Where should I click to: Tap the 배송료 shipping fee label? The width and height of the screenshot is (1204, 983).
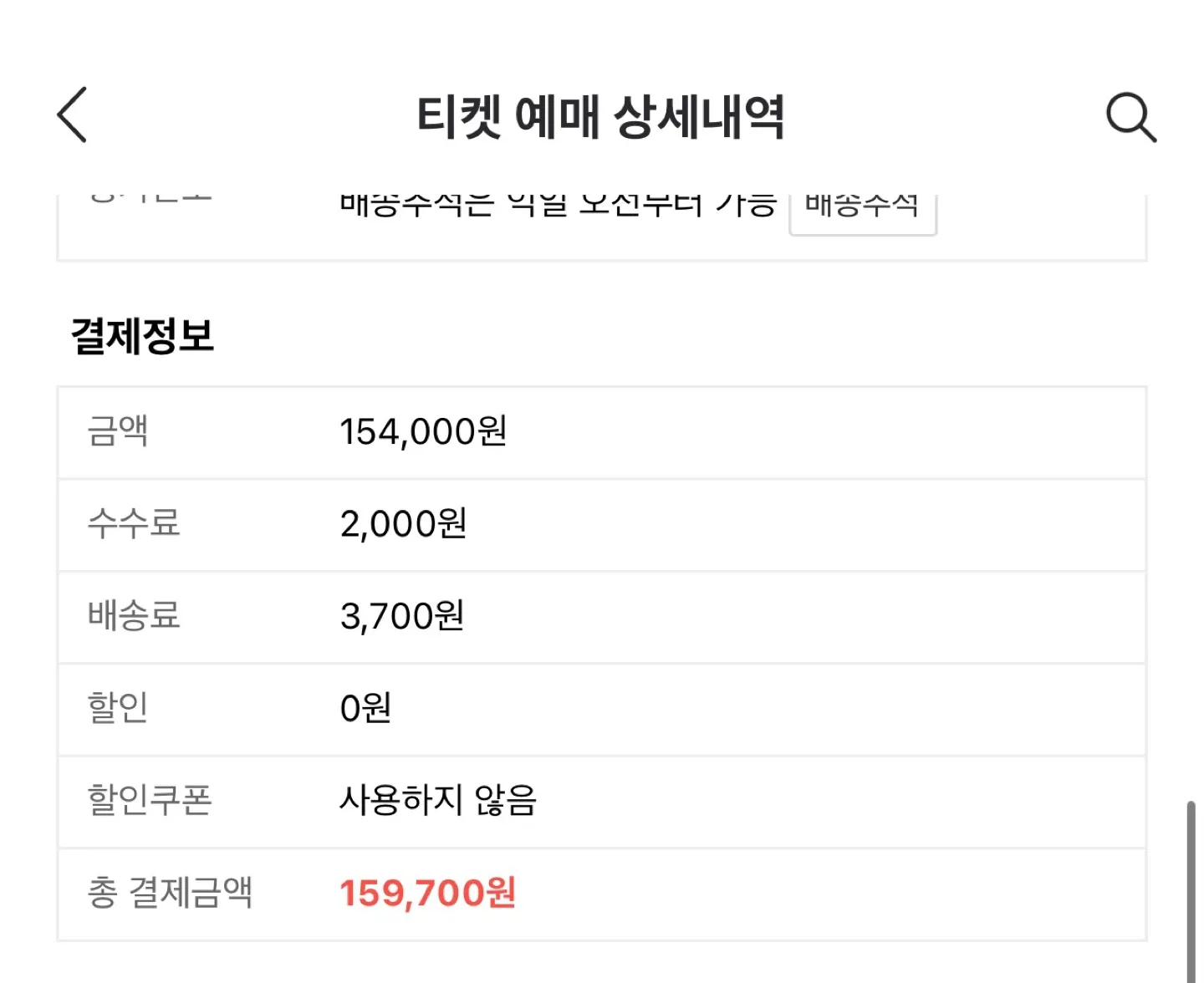(134, 616)
